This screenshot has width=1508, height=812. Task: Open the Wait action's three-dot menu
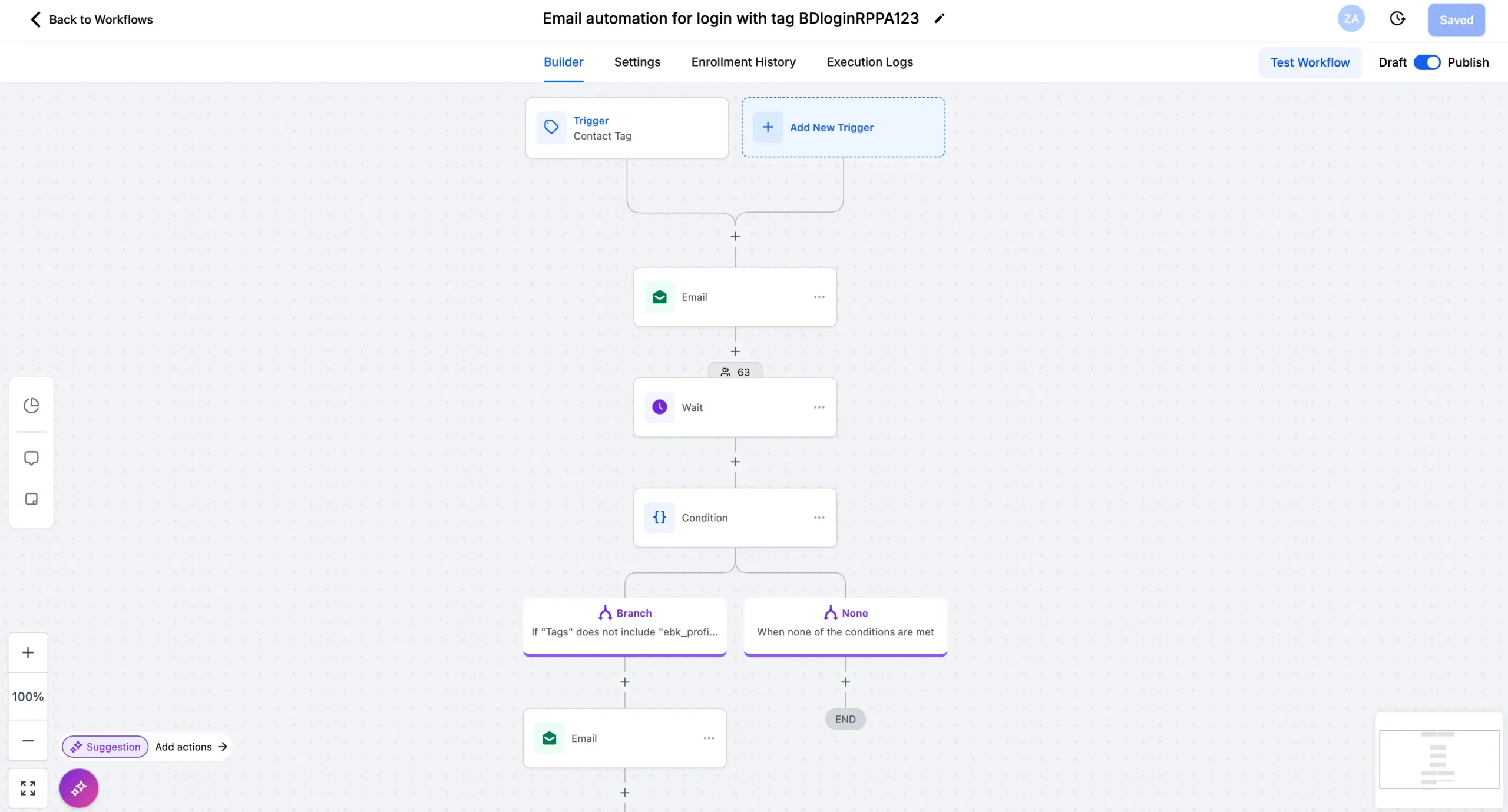click(x=819, y=407)
